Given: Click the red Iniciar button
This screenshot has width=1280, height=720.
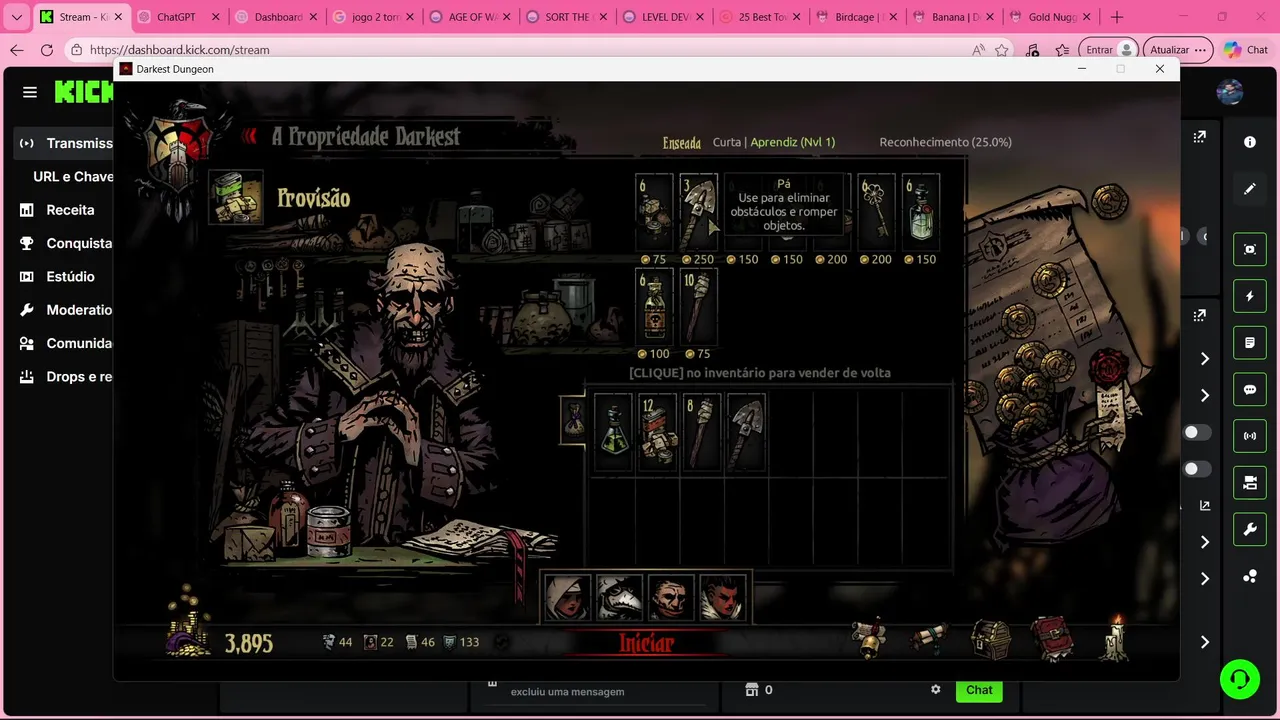Looking at the screenshot, I should tap(647, 643).
